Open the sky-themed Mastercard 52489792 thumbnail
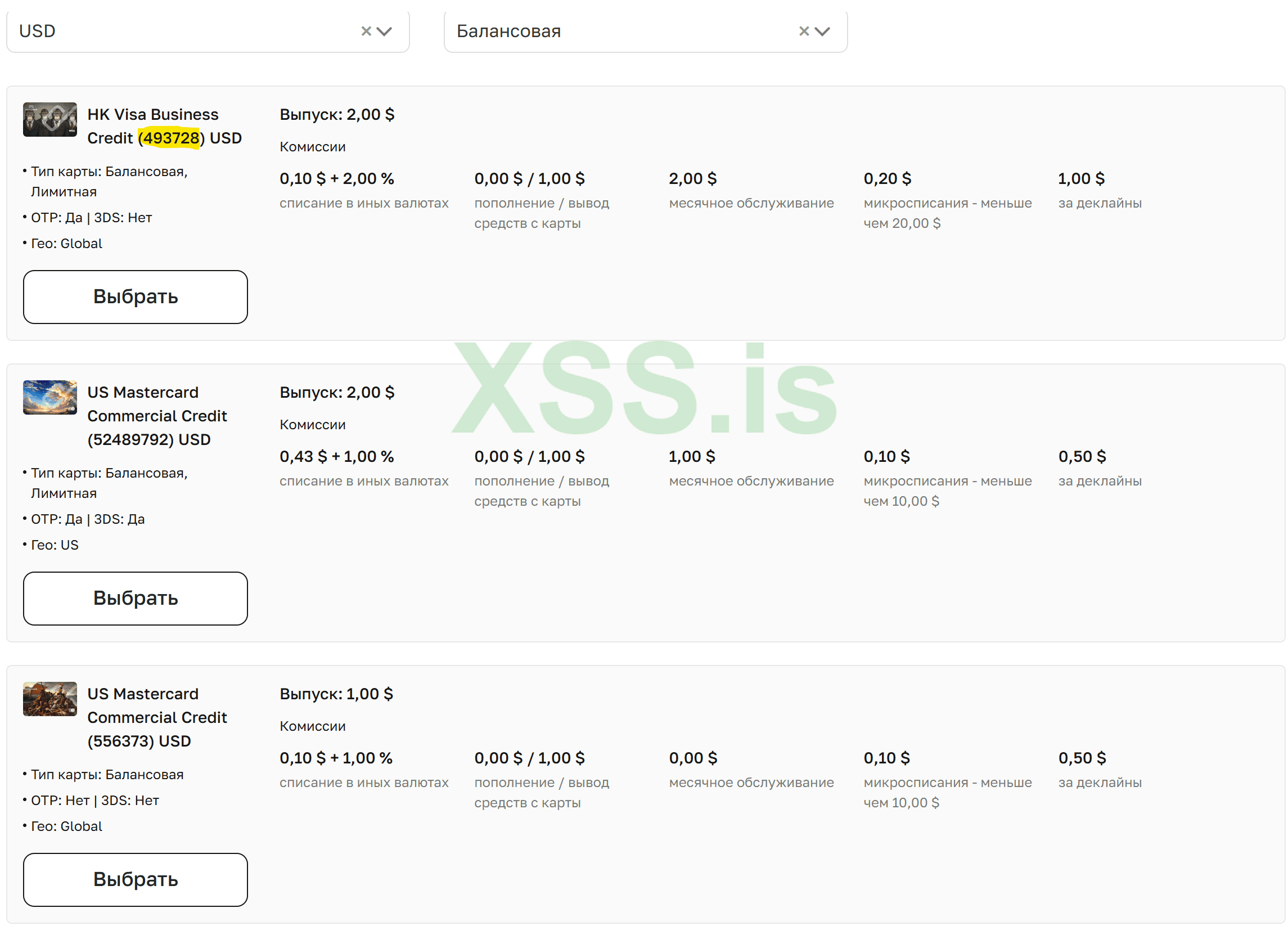1288x944 pixels. pyautogui.click(x=49, y=397)
